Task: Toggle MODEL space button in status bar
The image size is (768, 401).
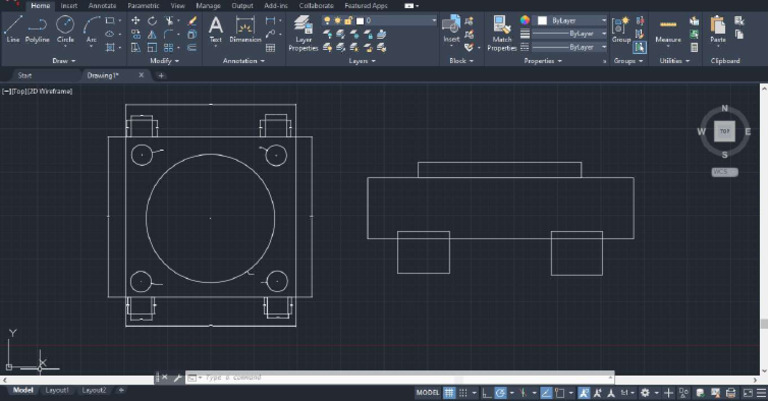Action: click(x=427, y=392)
